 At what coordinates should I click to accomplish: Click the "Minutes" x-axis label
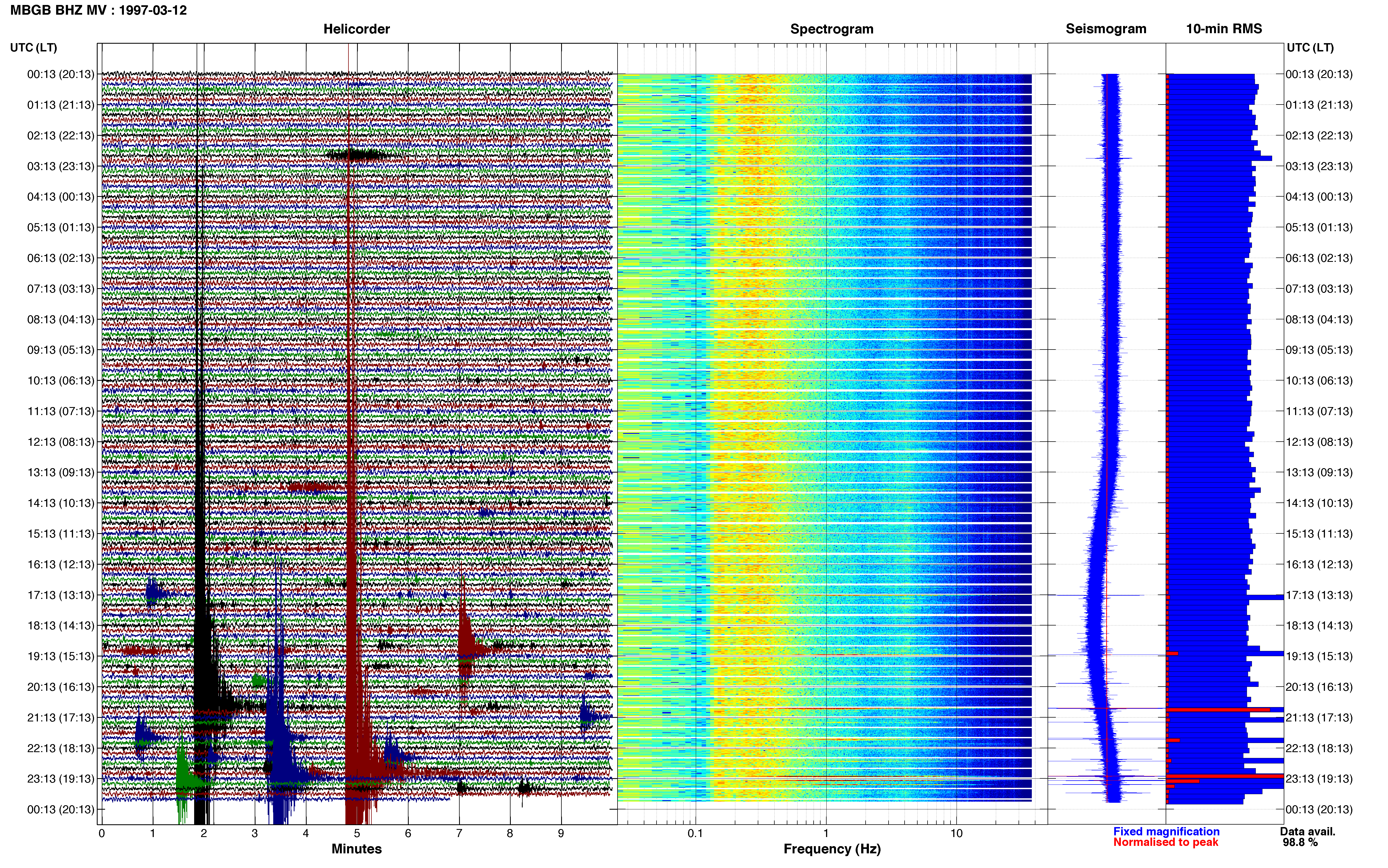point(356,849)
